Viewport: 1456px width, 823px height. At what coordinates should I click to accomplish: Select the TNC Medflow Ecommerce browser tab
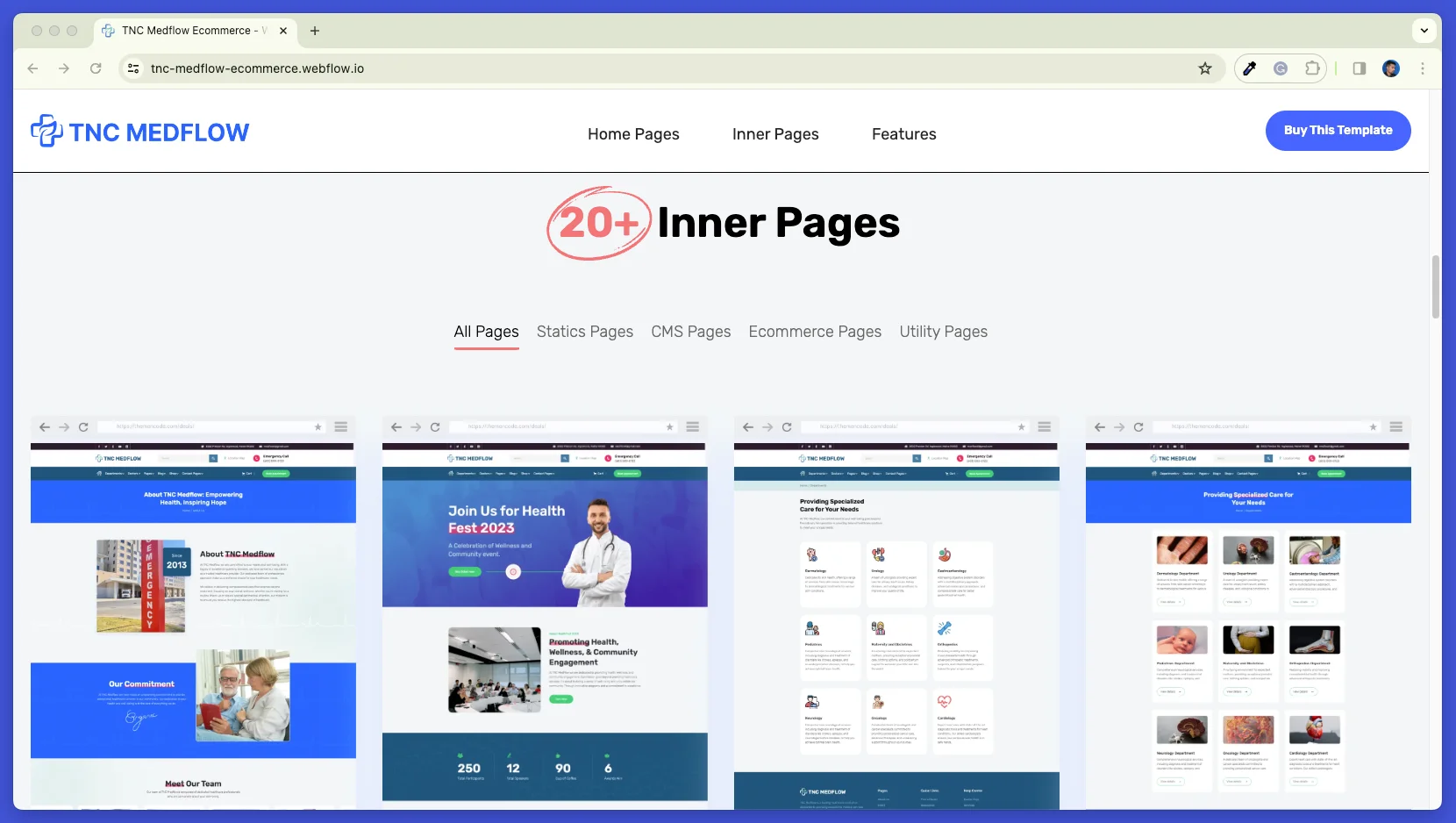click(195, 31)
